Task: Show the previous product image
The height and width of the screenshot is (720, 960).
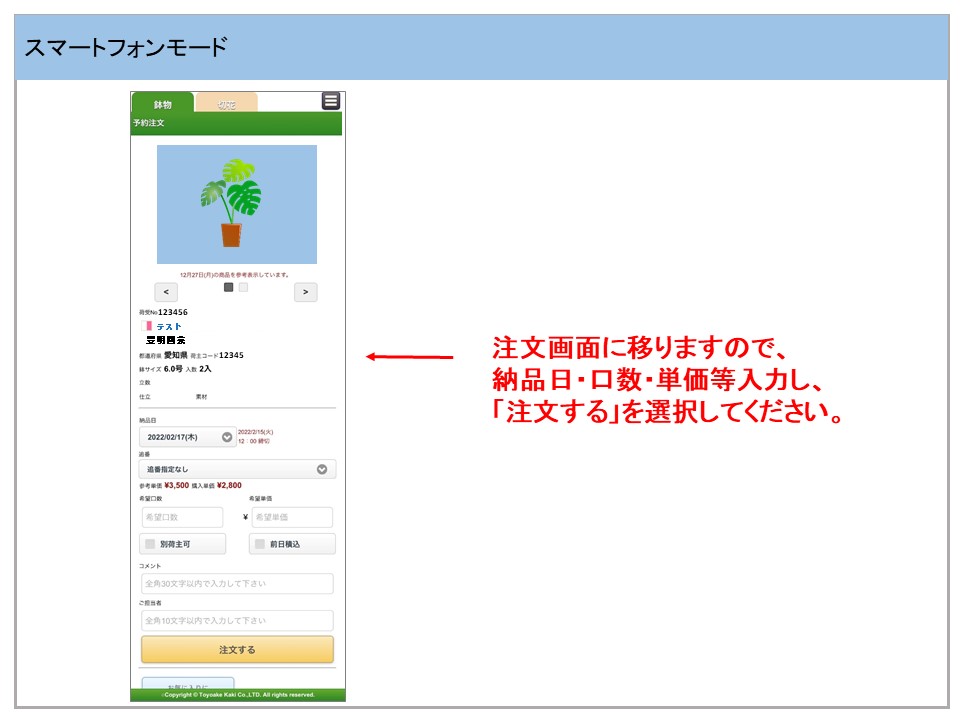Action: 166,292
